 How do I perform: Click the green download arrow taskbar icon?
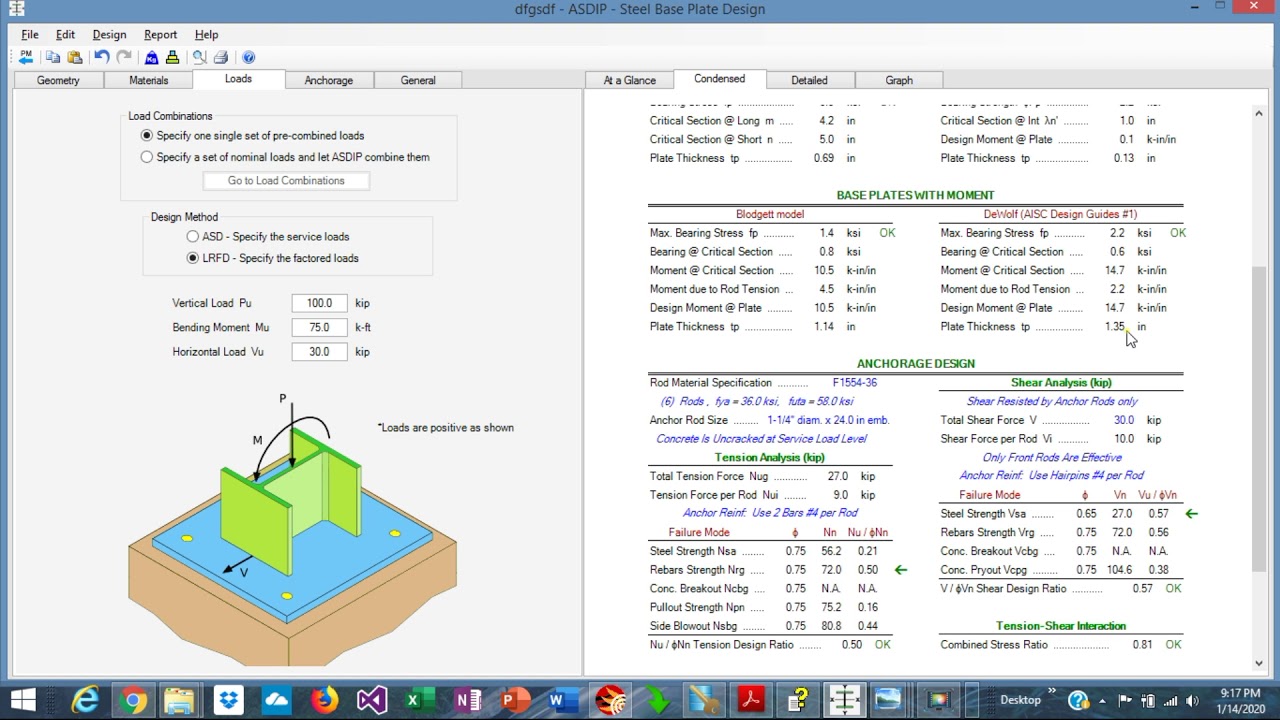pos(658,700)
